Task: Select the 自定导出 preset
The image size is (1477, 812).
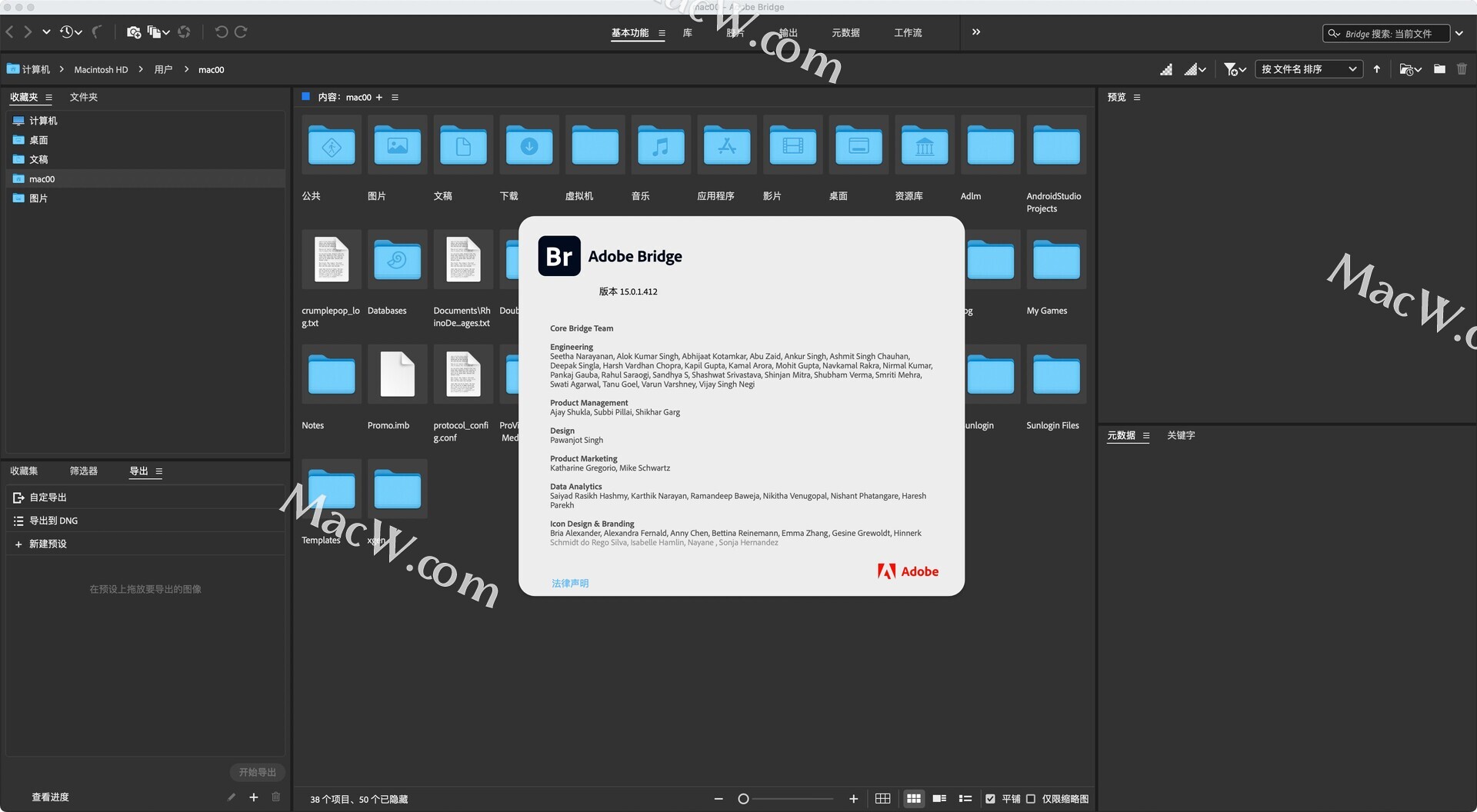Action: point(145,498)
